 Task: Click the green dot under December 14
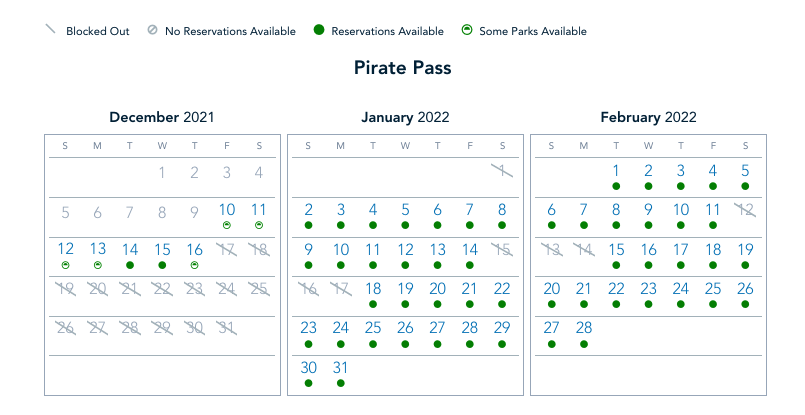click(130, 265)
